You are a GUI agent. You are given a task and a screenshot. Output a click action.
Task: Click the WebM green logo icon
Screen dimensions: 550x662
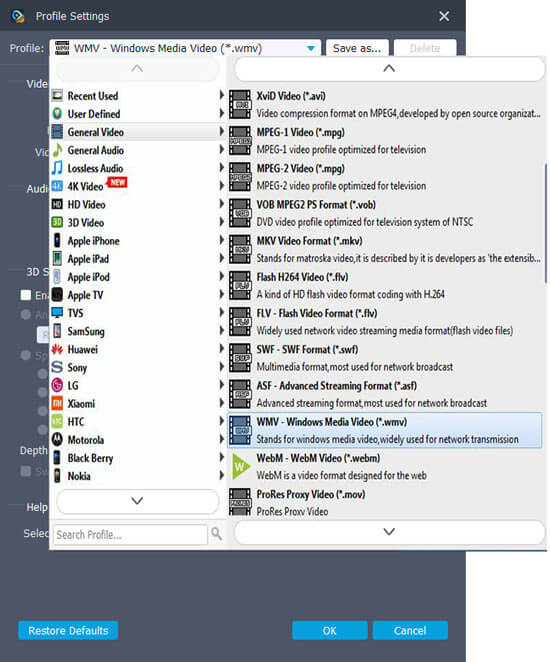[x=241, y=467]
